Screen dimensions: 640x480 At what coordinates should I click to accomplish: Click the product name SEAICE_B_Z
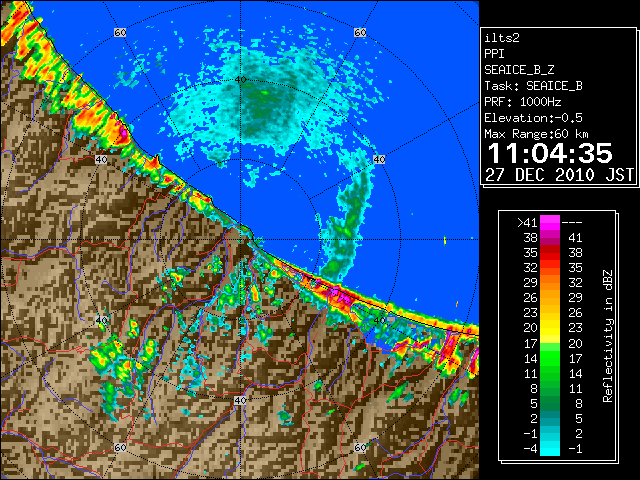[x=519, y=70]
